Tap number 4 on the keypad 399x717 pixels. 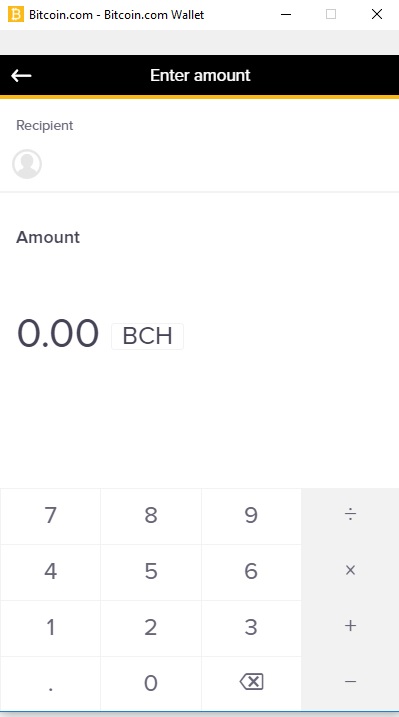(50, 572)
